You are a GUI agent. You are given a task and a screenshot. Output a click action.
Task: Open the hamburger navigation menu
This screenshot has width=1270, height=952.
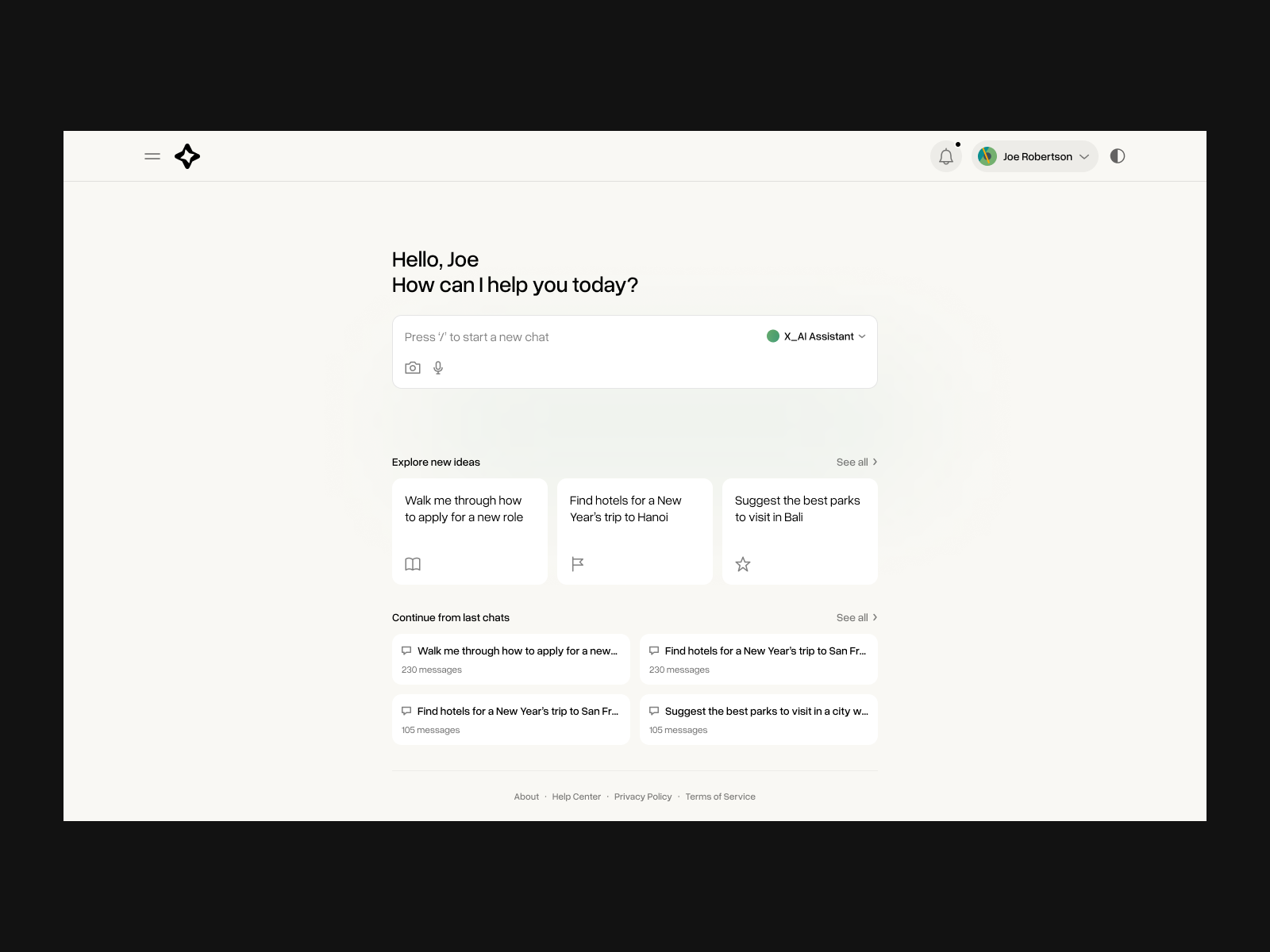pos(152,156)
